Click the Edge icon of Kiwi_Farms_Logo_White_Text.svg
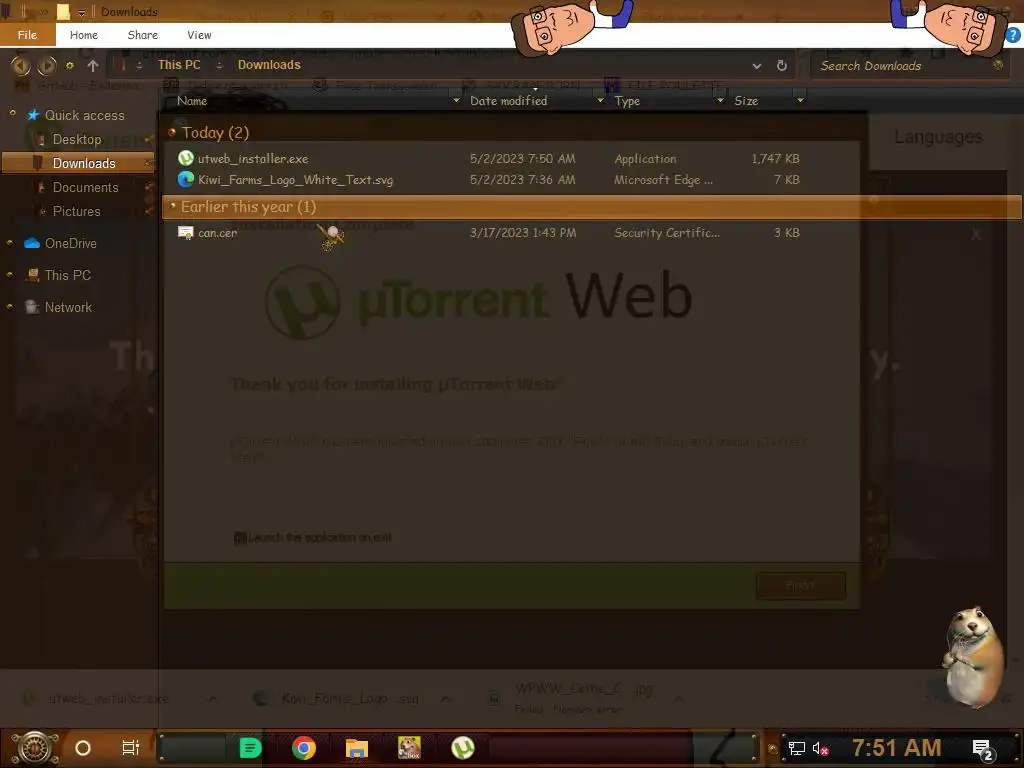This screenshot has width=1024, height=768. 185,179
